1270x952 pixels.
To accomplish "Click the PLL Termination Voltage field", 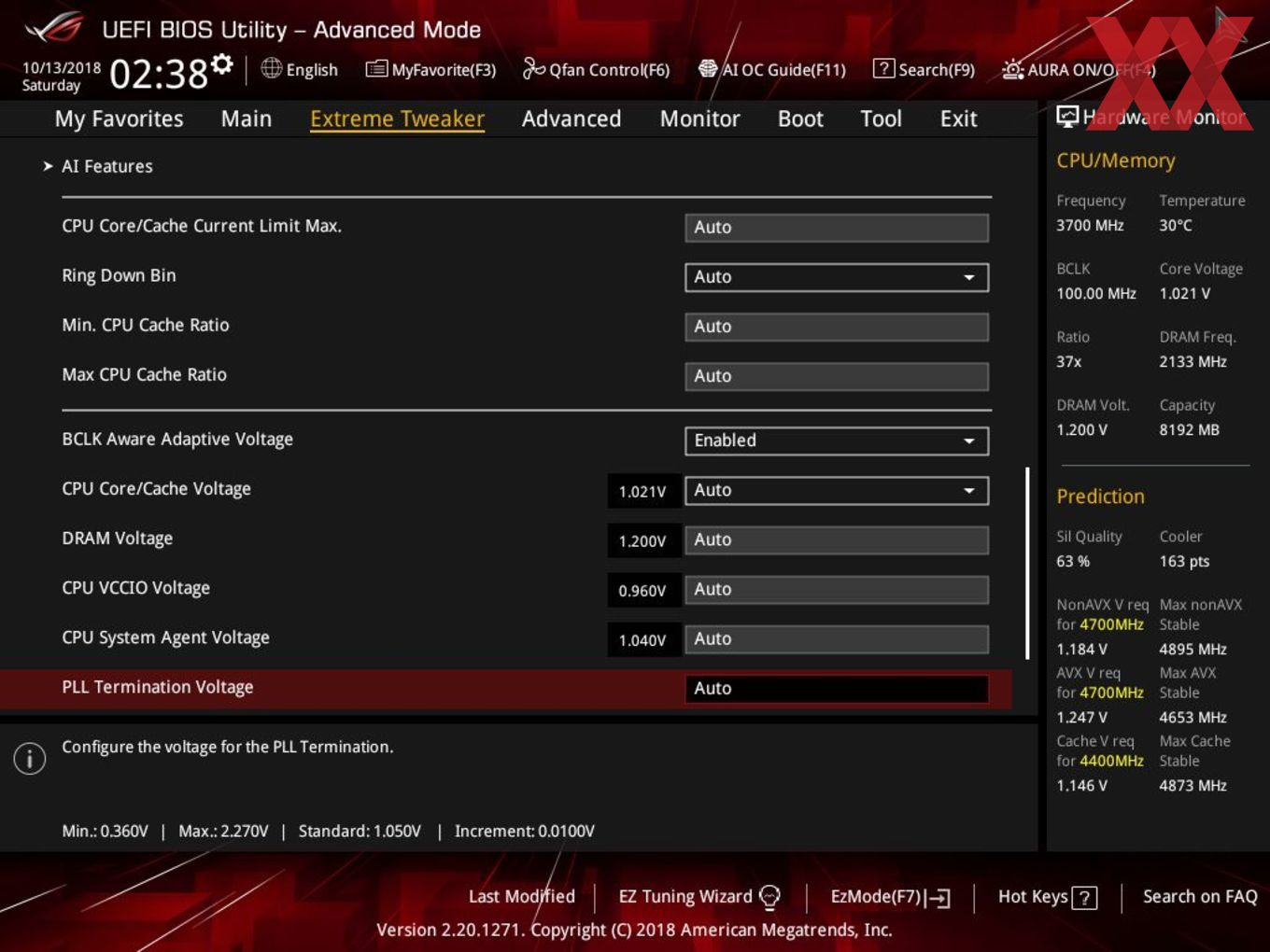I will (x=837, y=689).
